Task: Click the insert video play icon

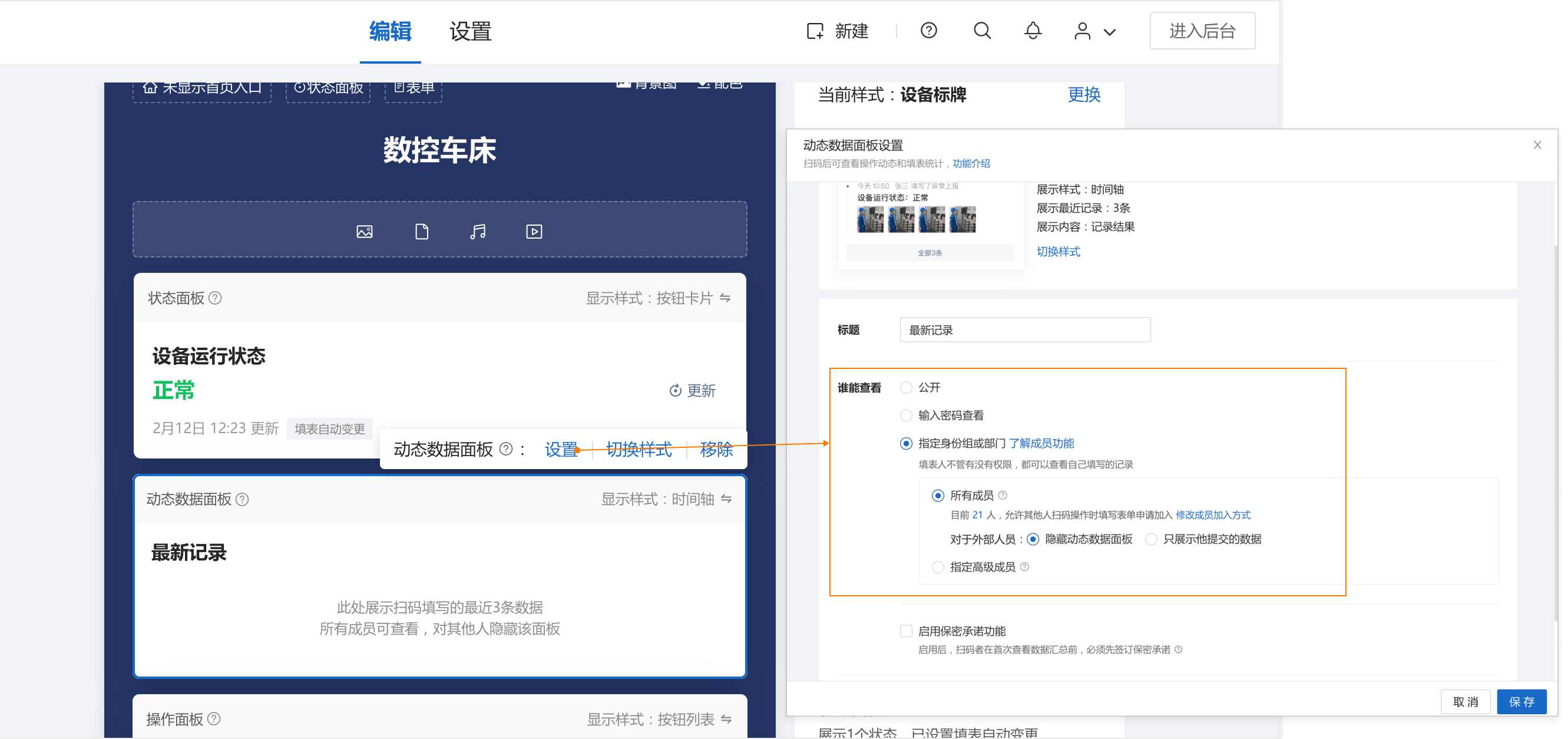Action: (x=534, y=232)
